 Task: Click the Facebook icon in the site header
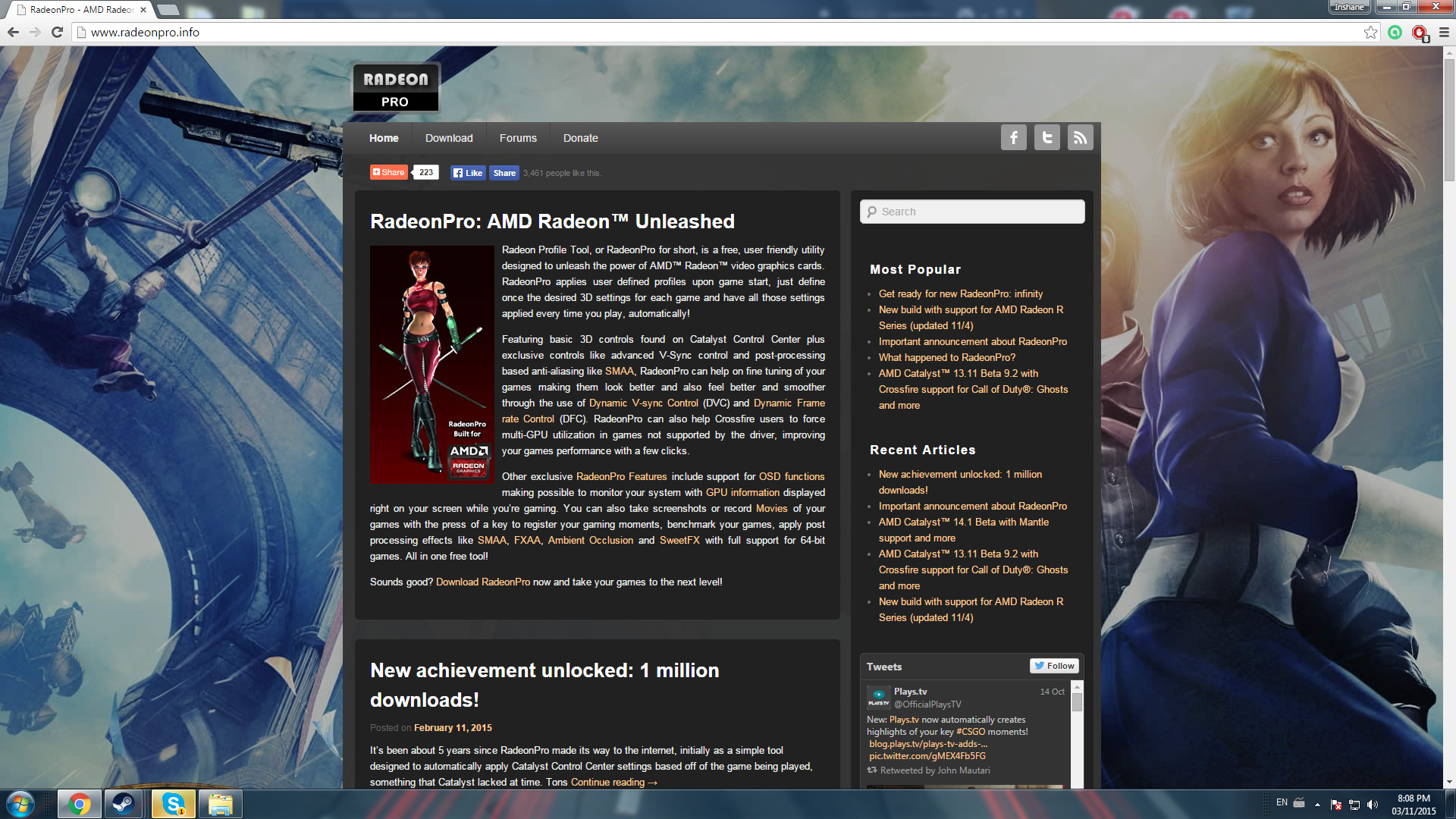click(x=1013, y=137)
